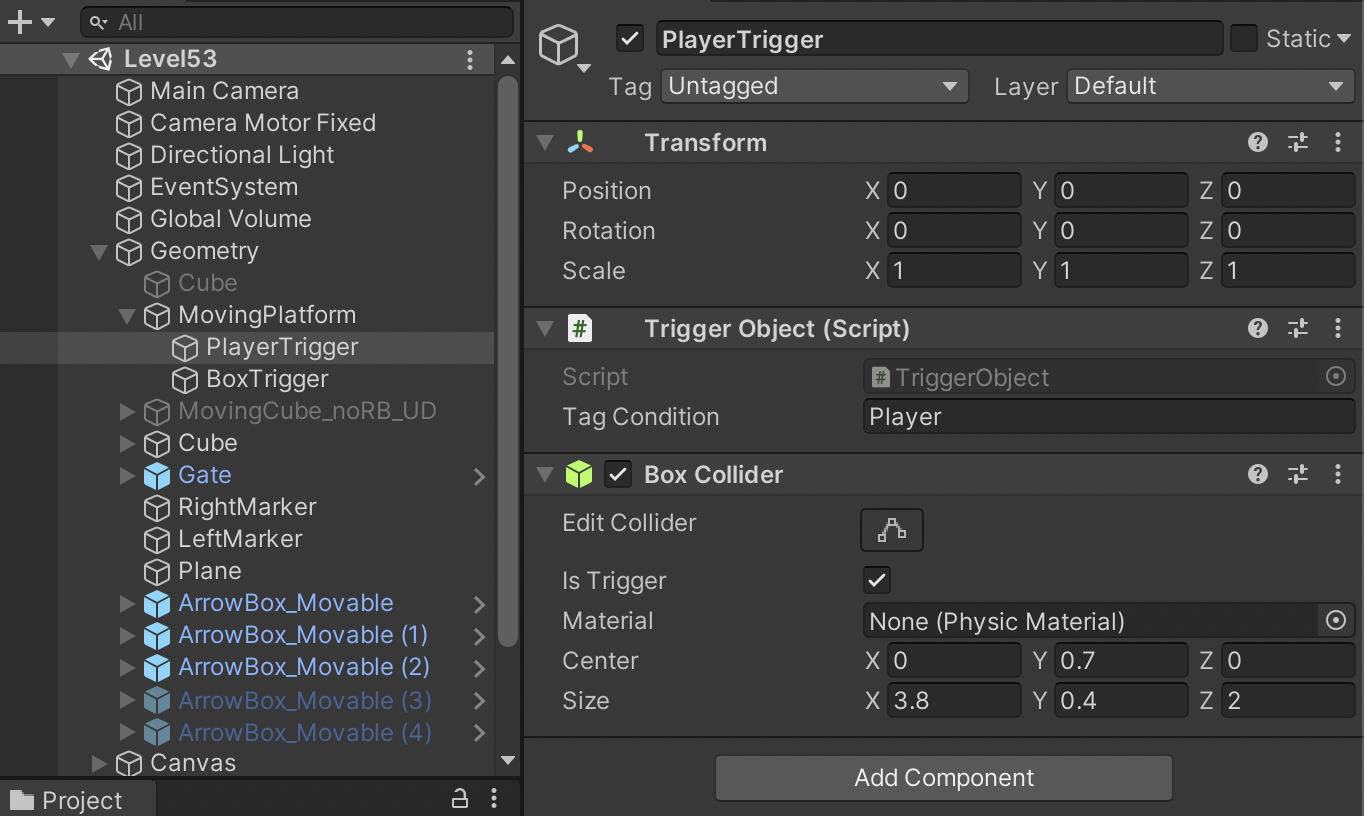Open the Transform component settings menu
Viewport: 1364px width, 816px height.
[1339, 142]
